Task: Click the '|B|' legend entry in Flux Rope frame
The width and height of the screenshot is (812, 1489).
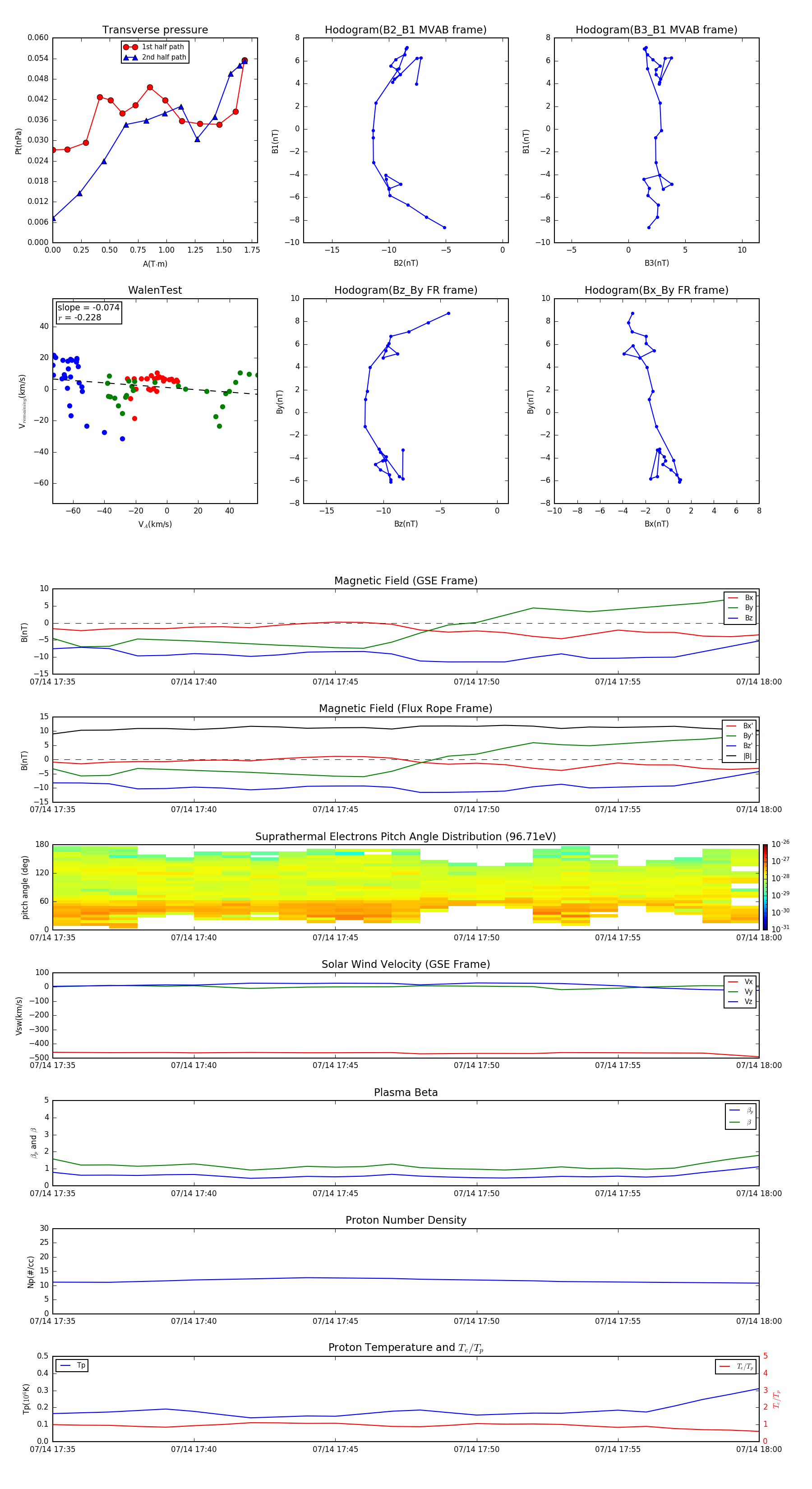Action: point(739,756)
